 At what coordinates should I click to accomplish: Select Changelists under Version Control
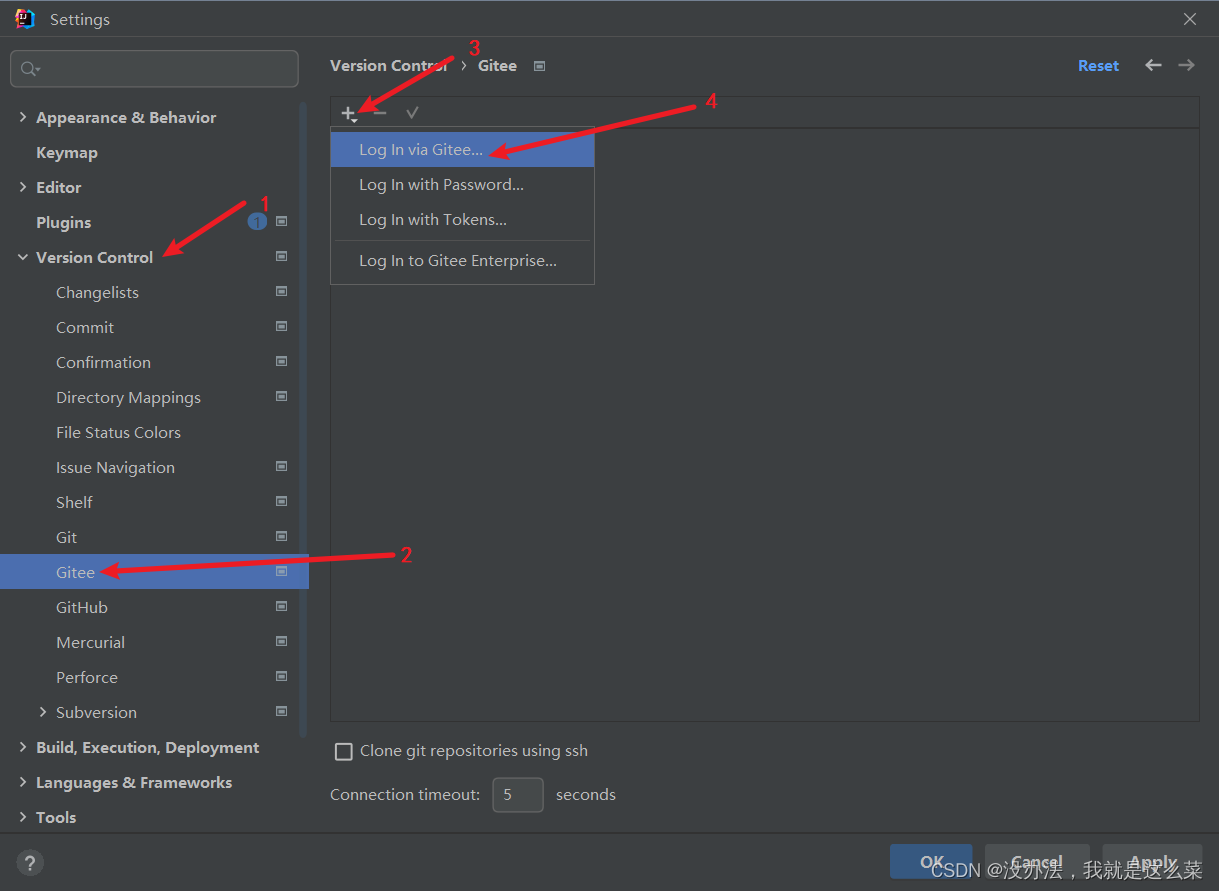point(97,292)
